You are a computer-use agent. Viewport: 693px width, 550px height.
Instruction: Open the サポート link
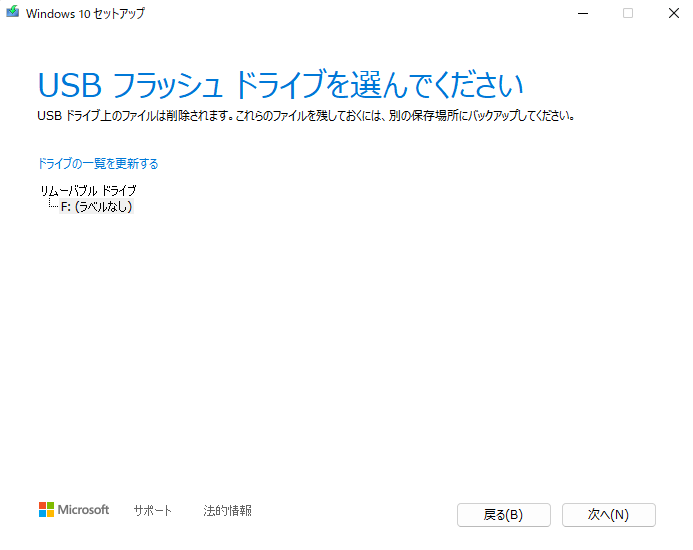pyautogui.click(x=152, y=511)
